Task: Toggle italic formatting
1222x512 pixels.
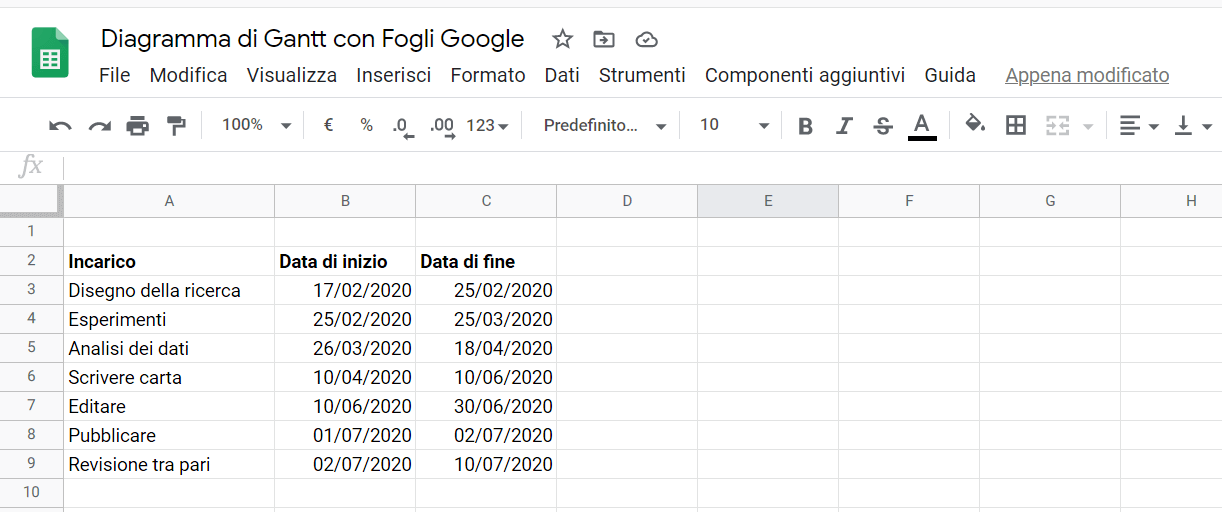Action: click(x=844, y=126)
